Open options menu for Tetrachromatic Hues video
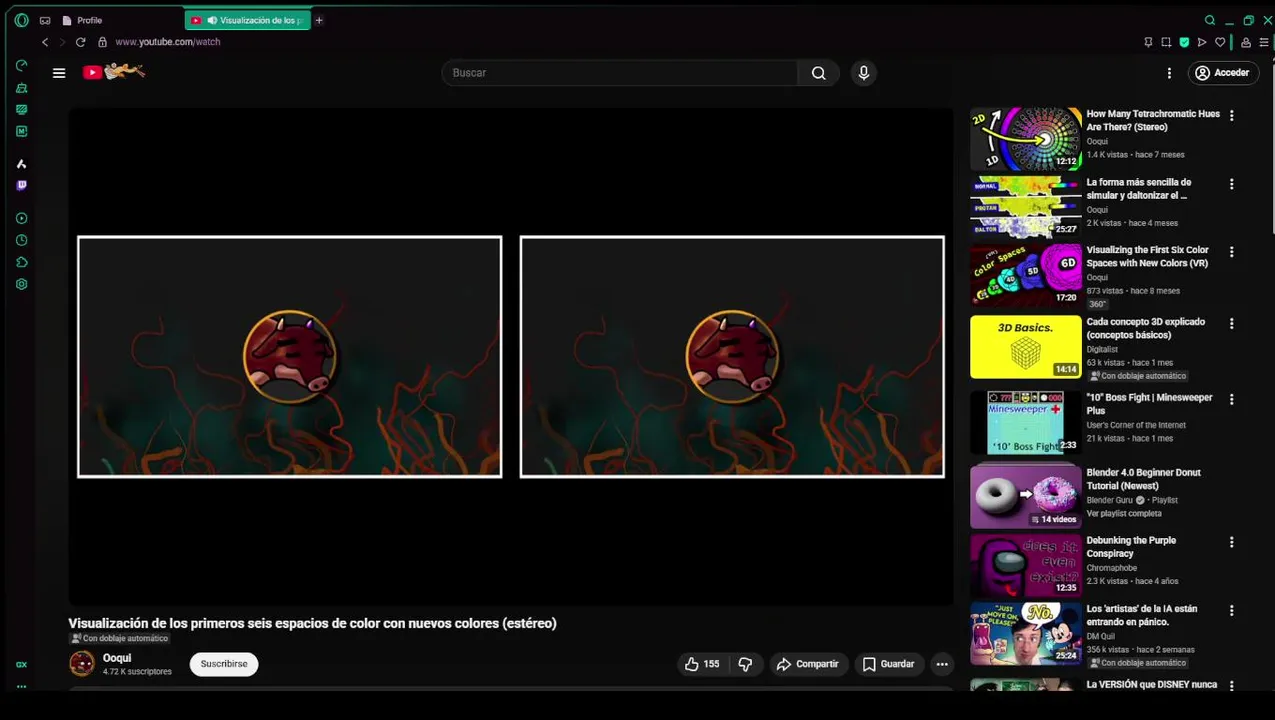The height and width of the screenshot is (720, 1275). (x=1231, y=116)
